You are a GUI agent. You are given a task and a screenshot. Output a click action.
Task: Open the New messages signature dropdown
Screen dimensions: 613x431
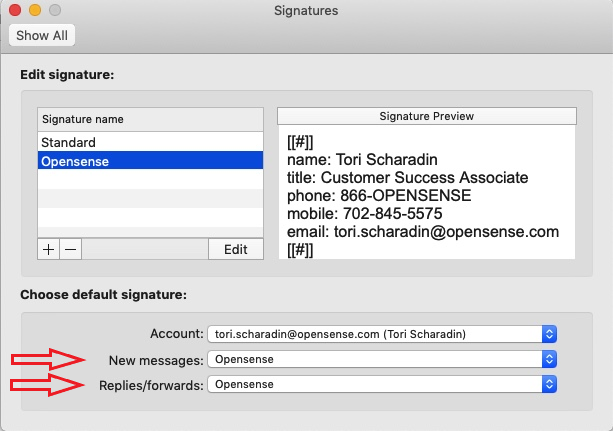[x=381, y=358]
